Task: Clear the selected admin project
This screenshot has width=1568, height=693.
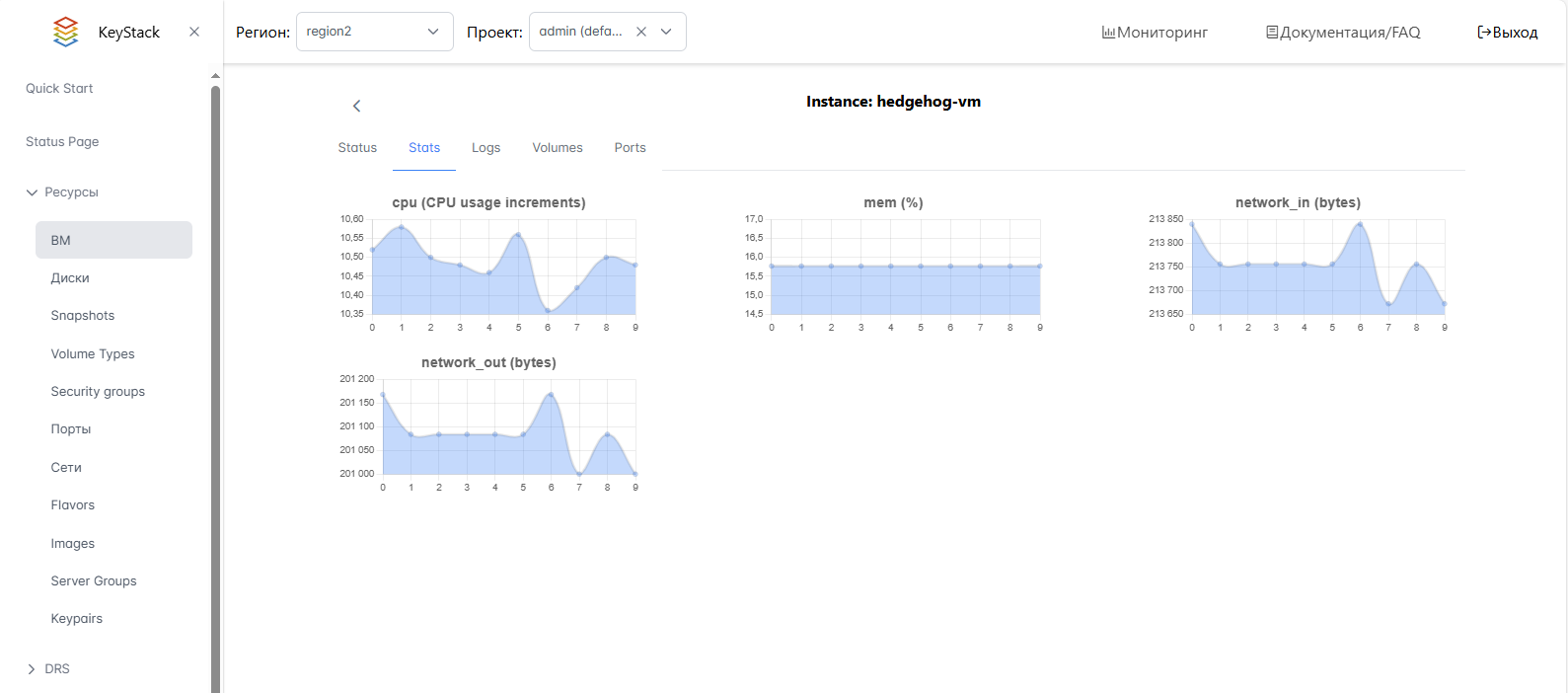Action: pyautogui.click(x=641, y=32)
